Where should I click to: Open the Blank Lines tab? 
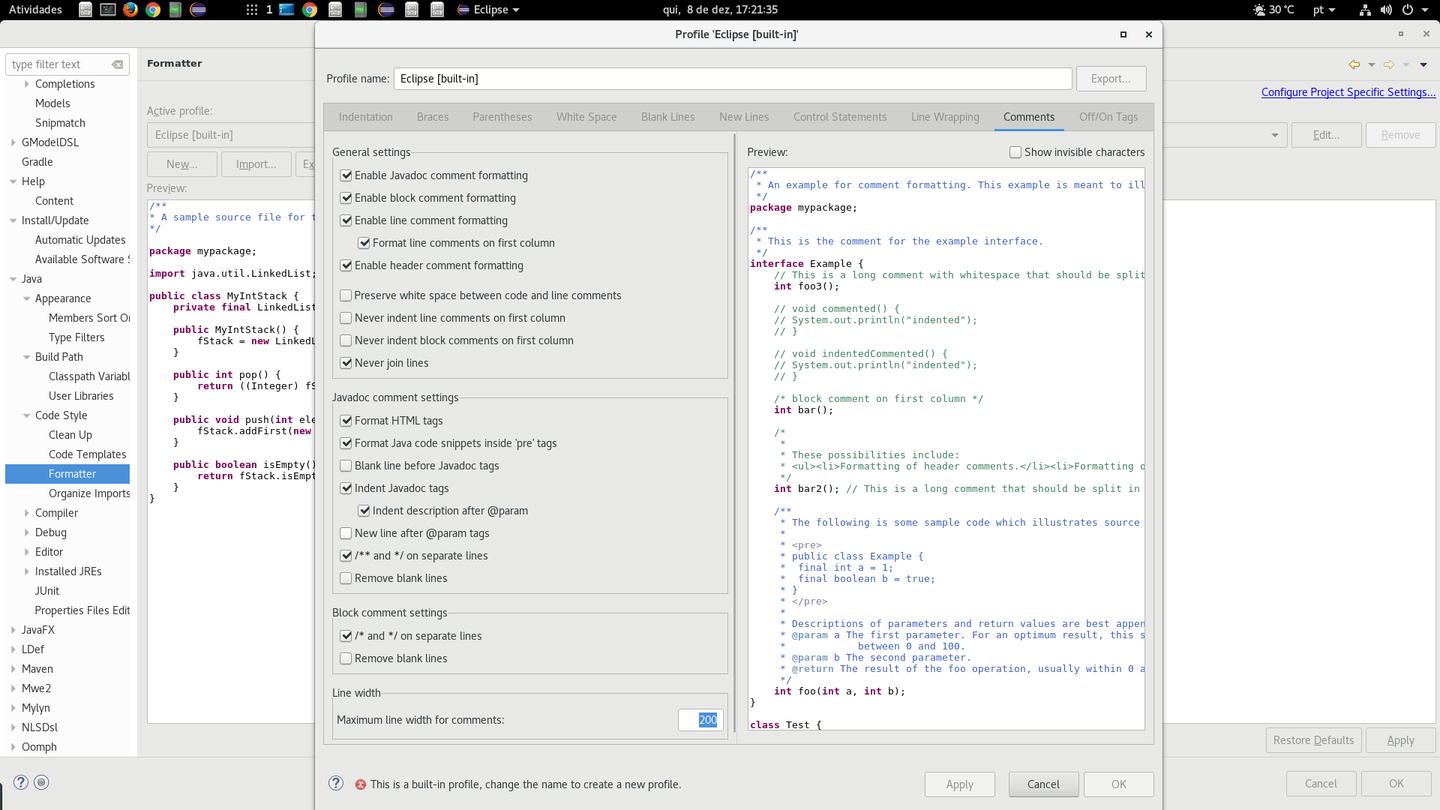pos(668,117)
